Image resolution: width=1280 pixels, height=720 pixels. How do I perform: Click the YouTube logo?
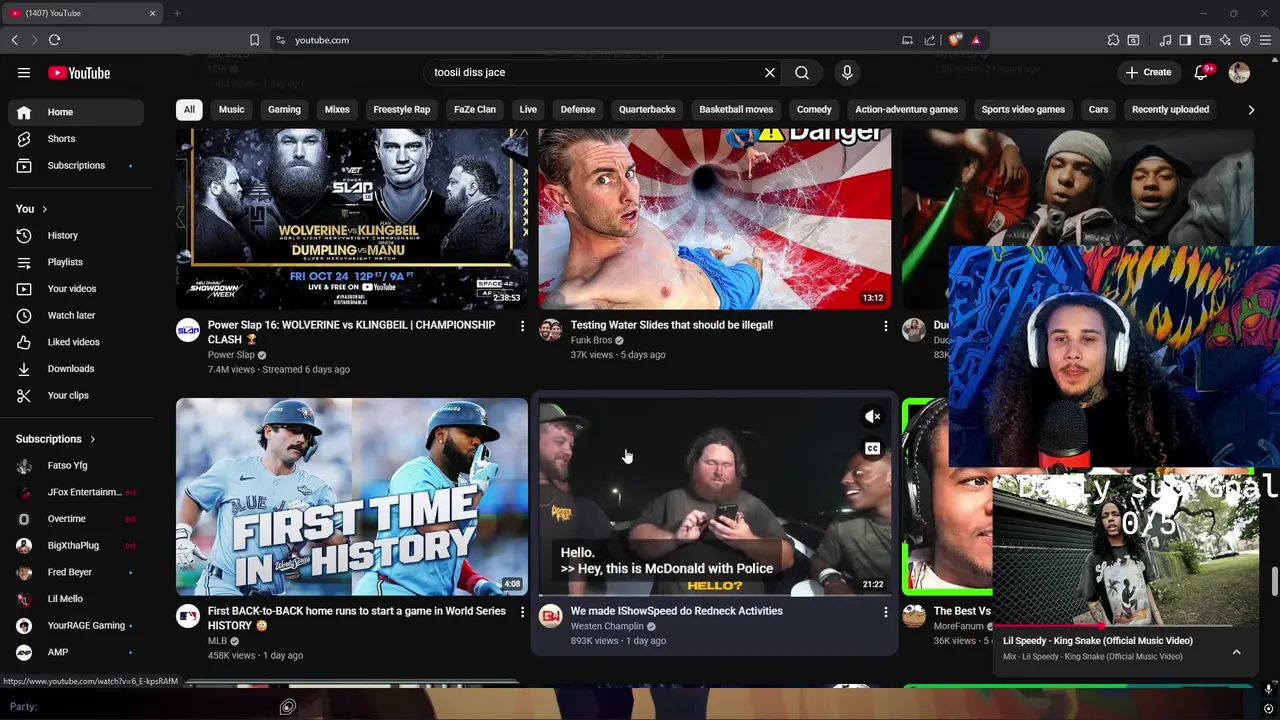pos(79,72)
